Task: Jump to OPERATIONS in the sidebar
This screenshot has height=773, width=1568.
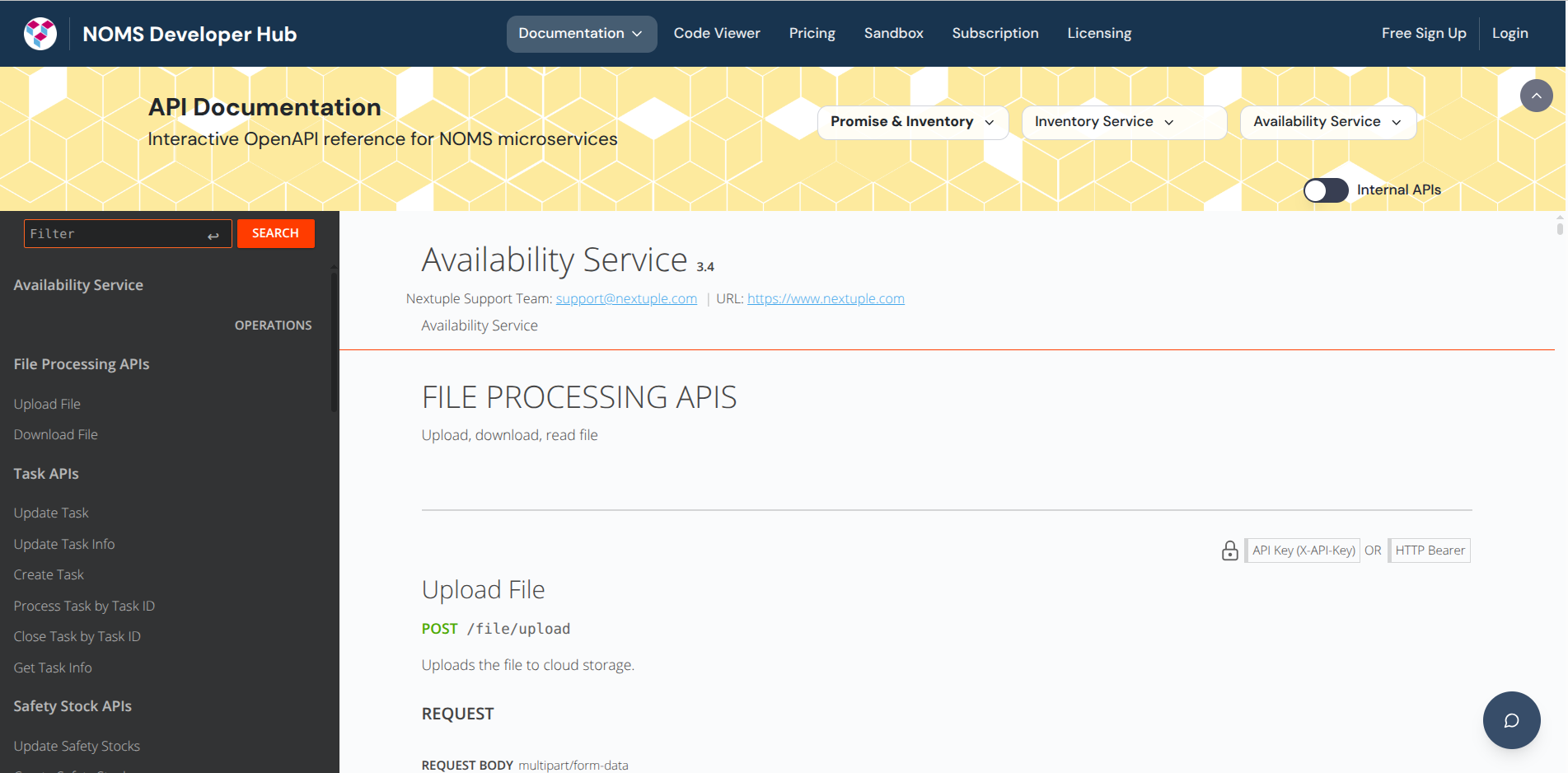Action: (x=273, y=326)
